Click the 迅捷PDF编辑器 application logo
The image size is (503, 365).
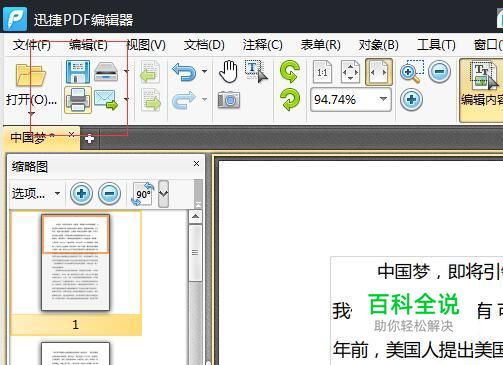coord(15,19)
